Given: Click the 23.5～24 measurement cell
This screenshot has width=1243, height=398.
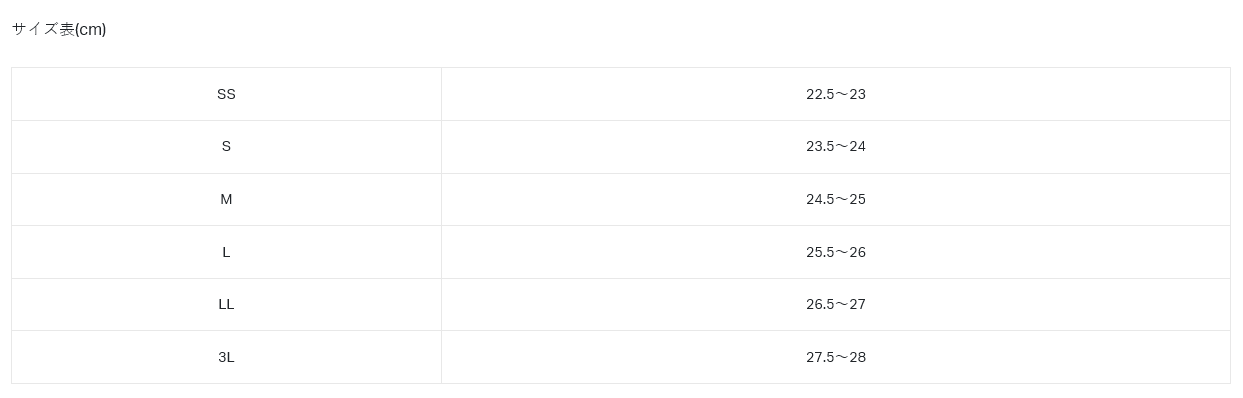Looking at the screenshot, I should point(836,147).
